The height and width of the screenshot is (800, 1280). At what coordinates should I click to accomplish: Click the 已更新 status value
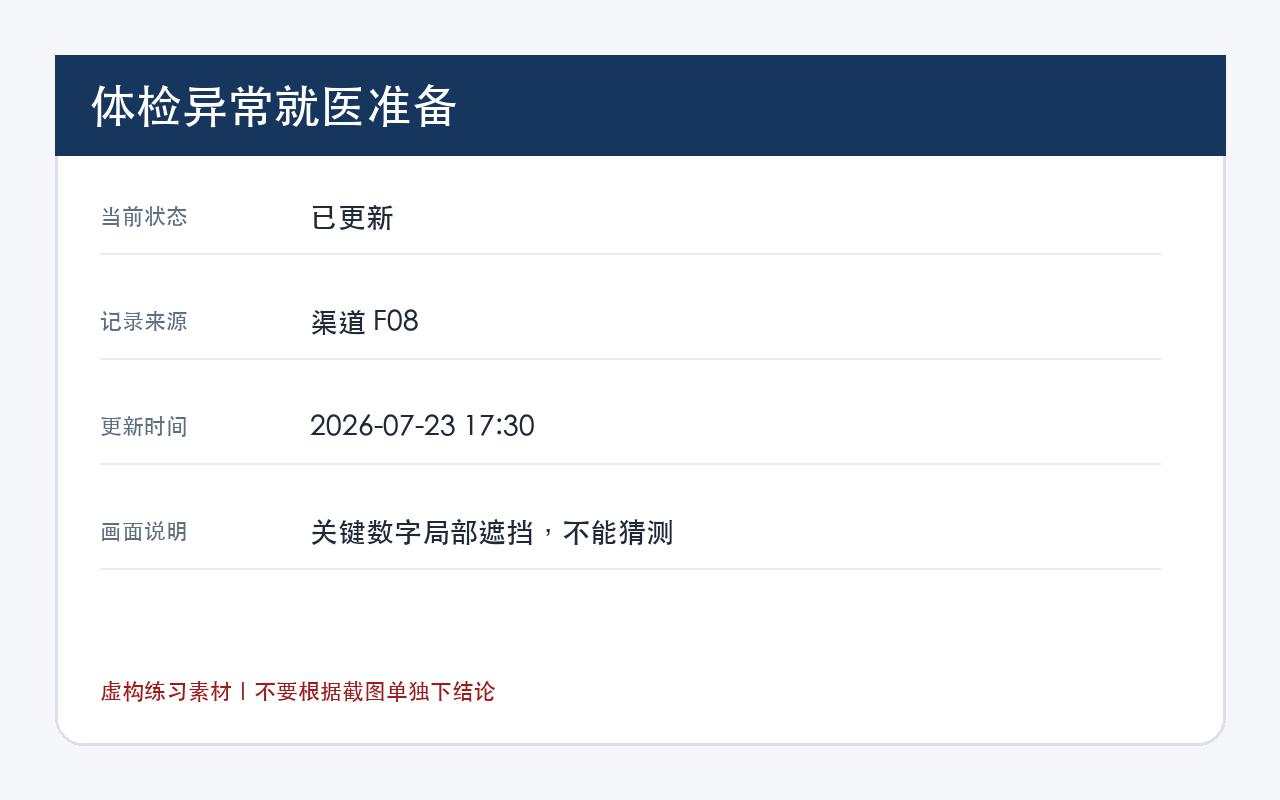click(x=352, y=217)
